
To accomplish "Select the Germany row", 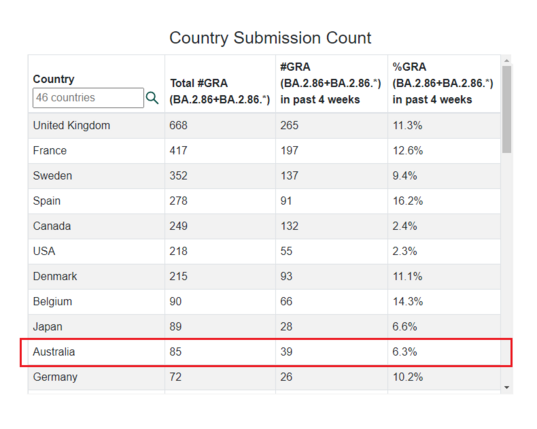I will tap(264, 377).
